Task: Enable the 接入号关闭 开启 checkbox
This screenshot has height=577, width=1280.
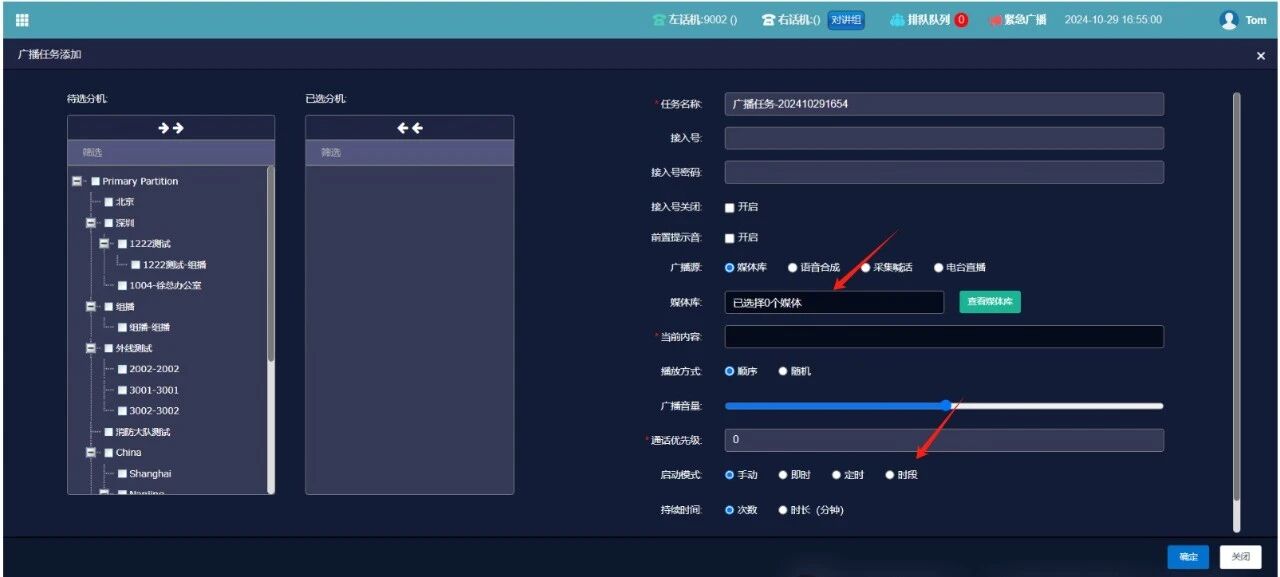Action: [x=730, y=207]
